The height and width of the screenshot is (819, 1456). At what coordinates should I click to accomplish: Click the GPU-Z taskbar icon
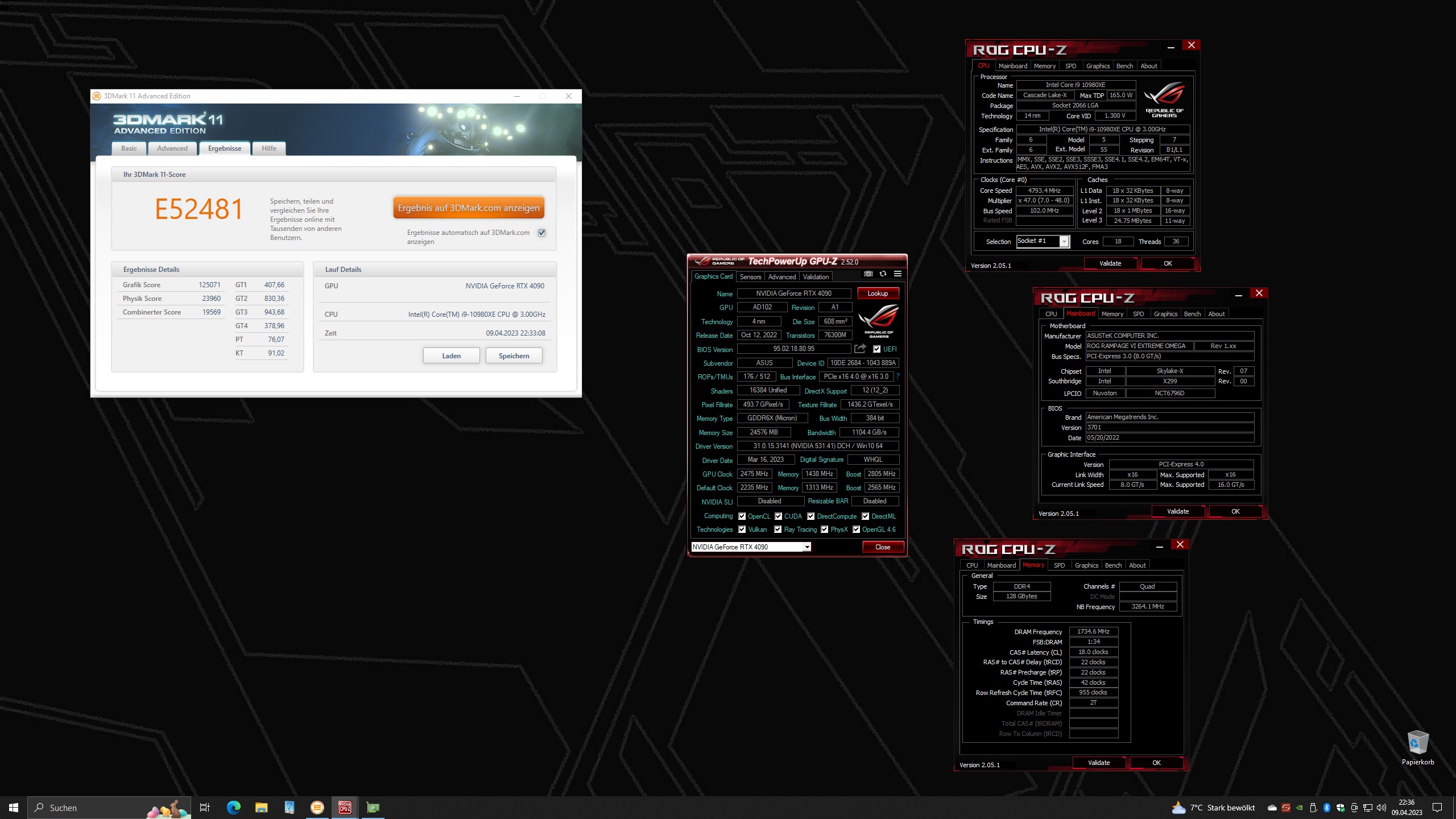tap(373, 808)
